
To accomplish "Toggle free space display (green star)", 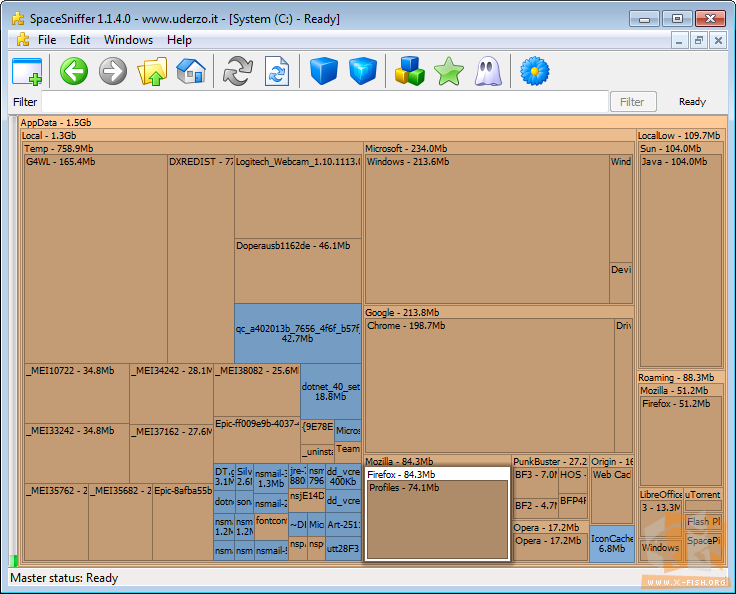I will (448, 71).
